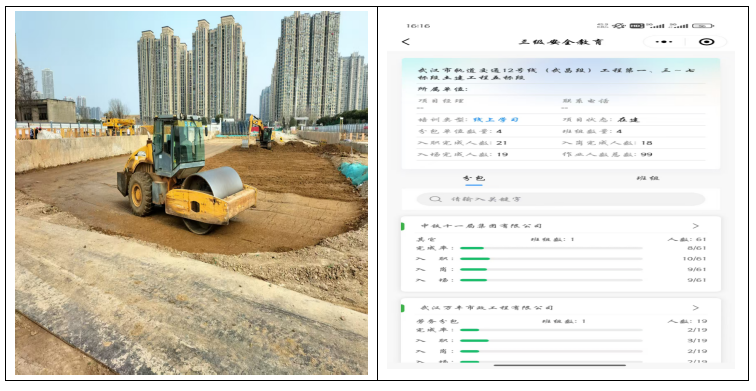The image size is (756, 391).
Task: Click green marker on 中铁十一局 card
Action: tap(403, 226)
